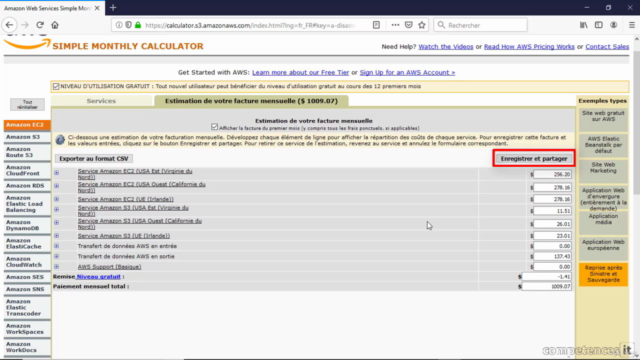Switch to the Services tab
This screenshot has height=360, width=640.
tap(101, 101)
